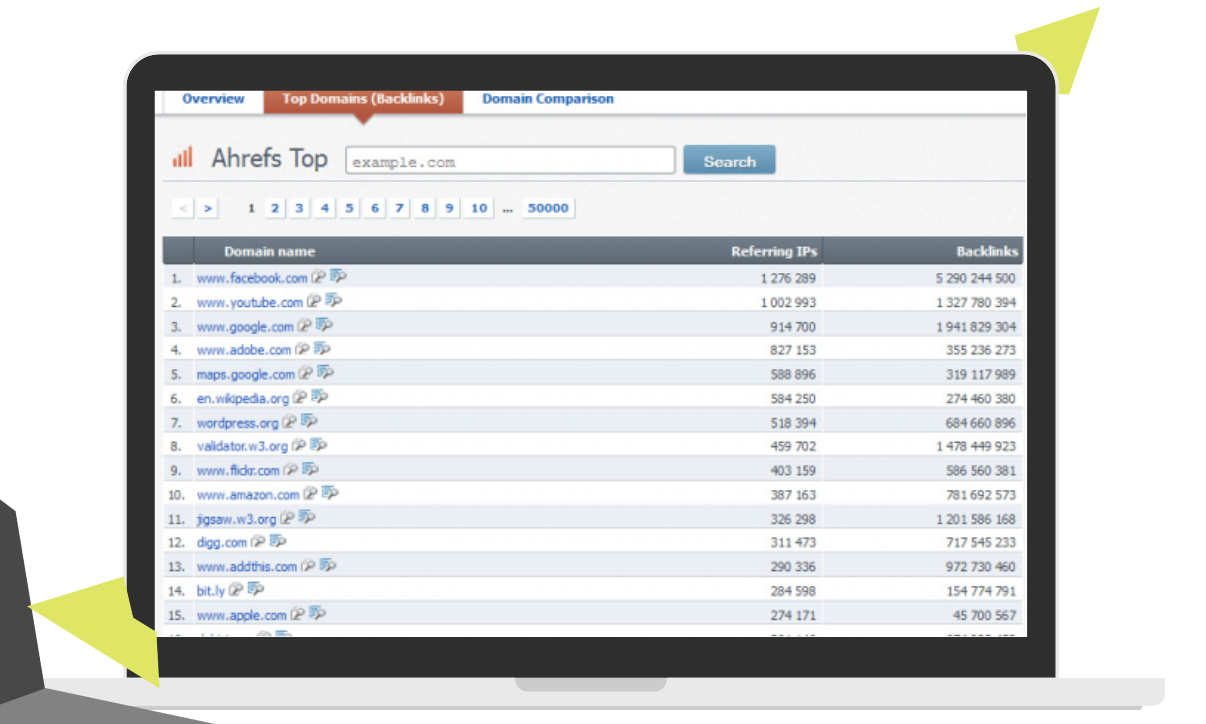Click the gray magnifier icon beside digg.com
Image resolution: width=1206 pixels, height=724 pixels.
pyautogui.click(x=258, y=542)
